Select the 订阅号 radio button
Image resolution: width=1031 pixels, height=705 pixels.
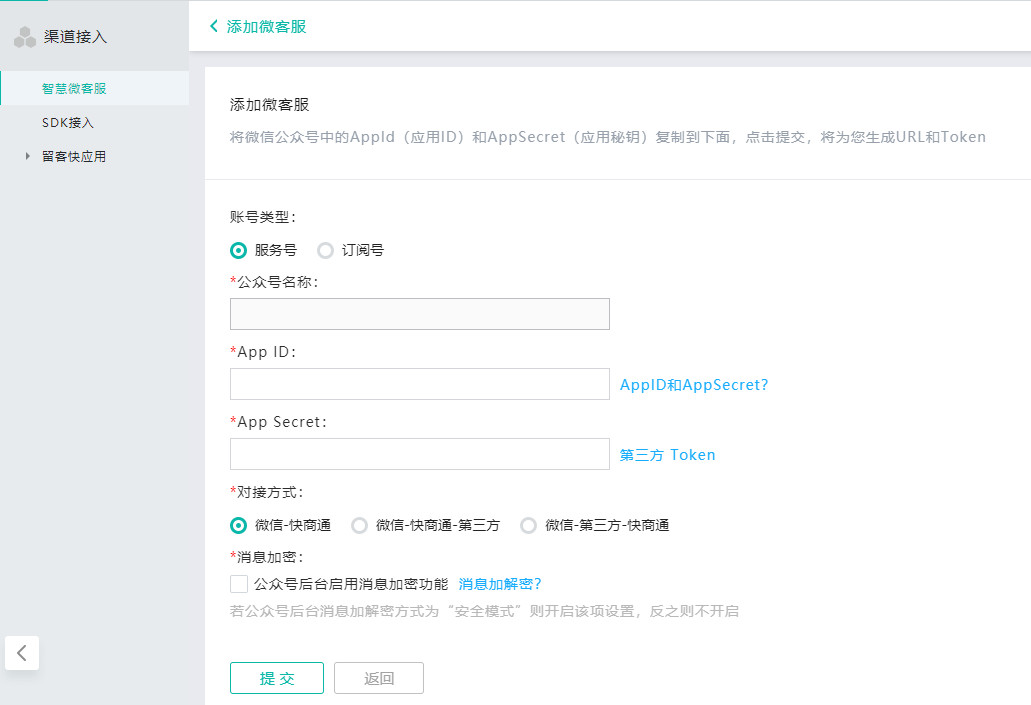(x=324, y=250)
